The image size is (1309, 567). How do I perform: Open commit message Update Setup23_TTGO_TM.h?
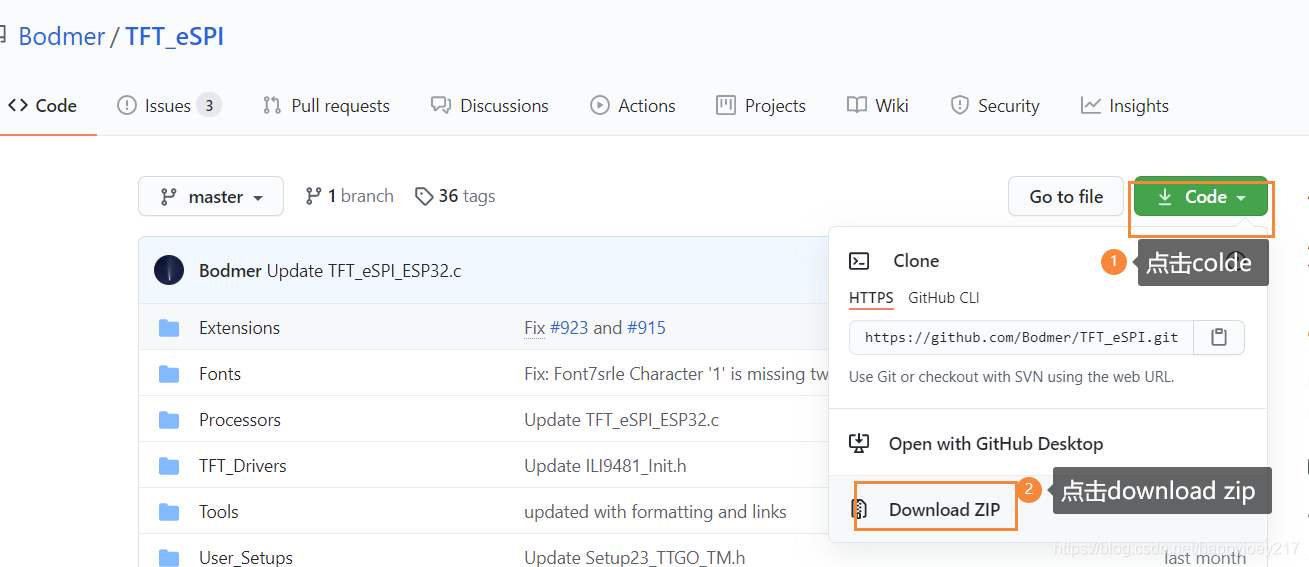635,557
